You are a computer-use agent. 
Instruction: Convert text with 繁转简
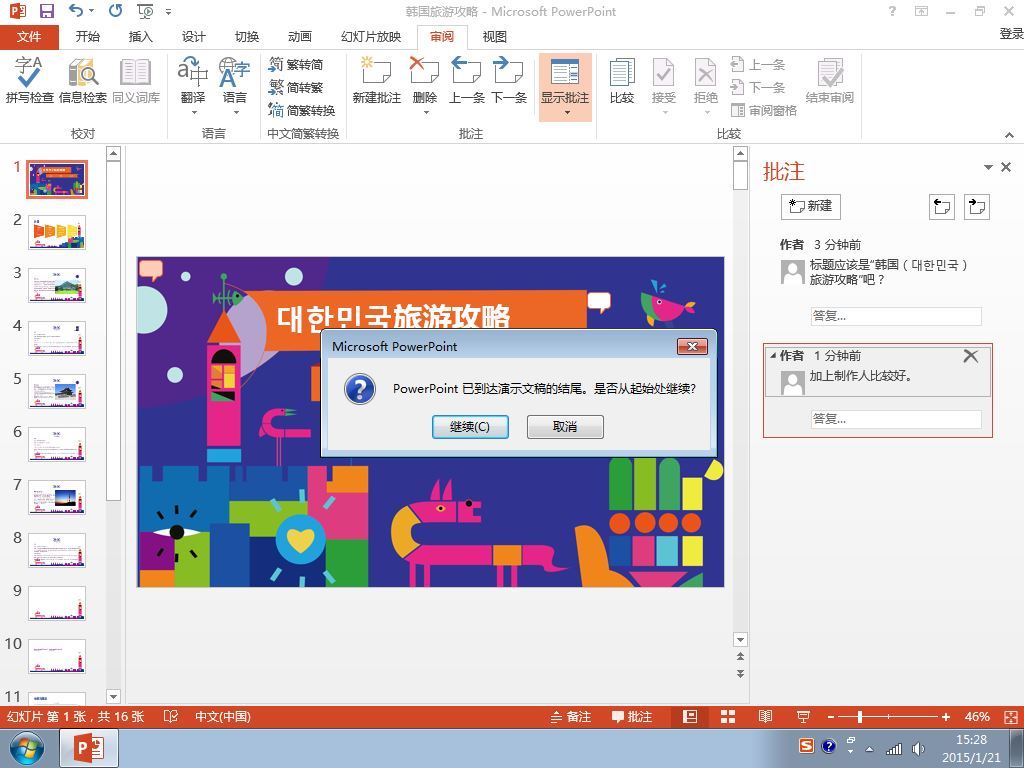[296, 64]
